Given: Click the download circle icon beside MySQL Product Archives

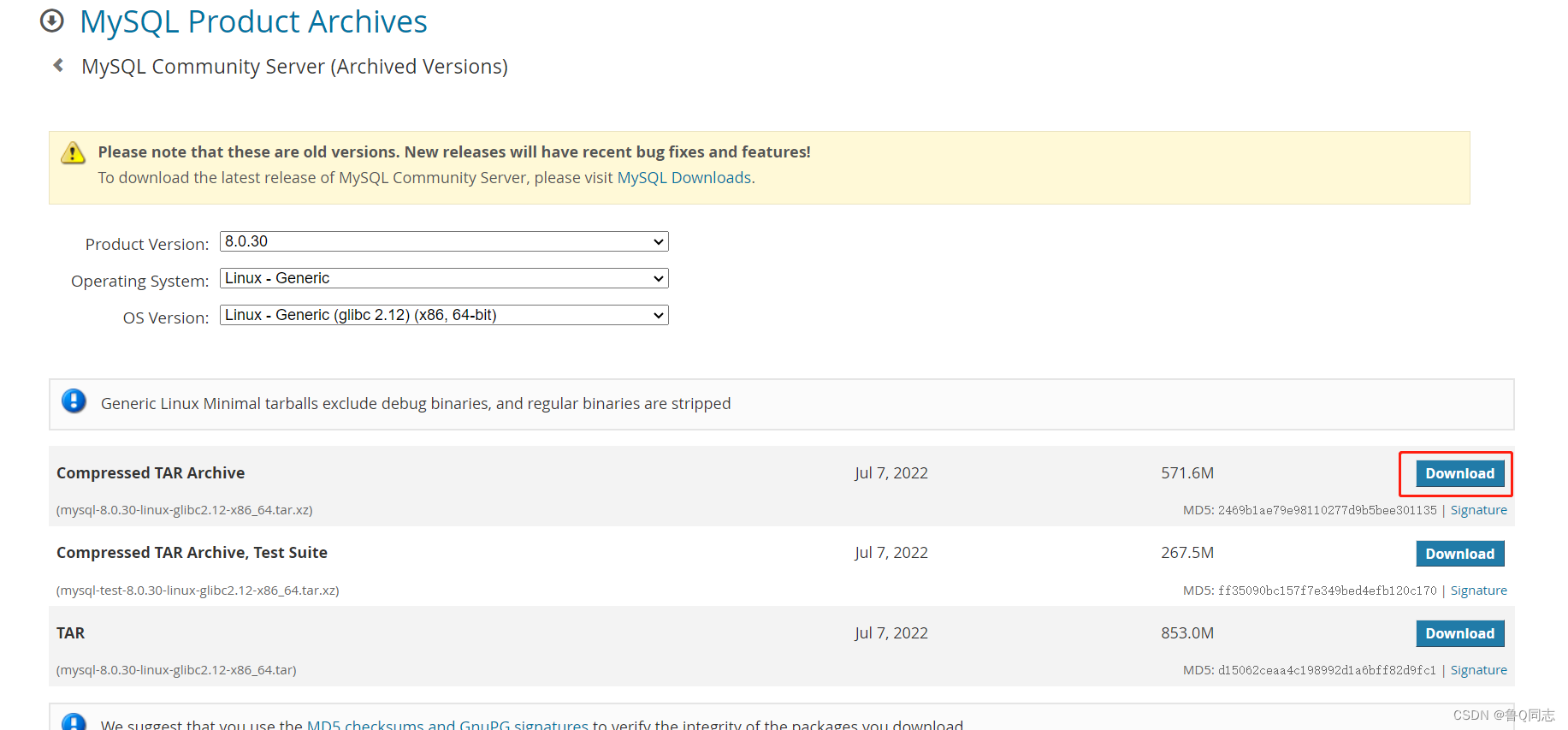Looking at the screenshot, I should pyautogui.click(x=52, y=21).
